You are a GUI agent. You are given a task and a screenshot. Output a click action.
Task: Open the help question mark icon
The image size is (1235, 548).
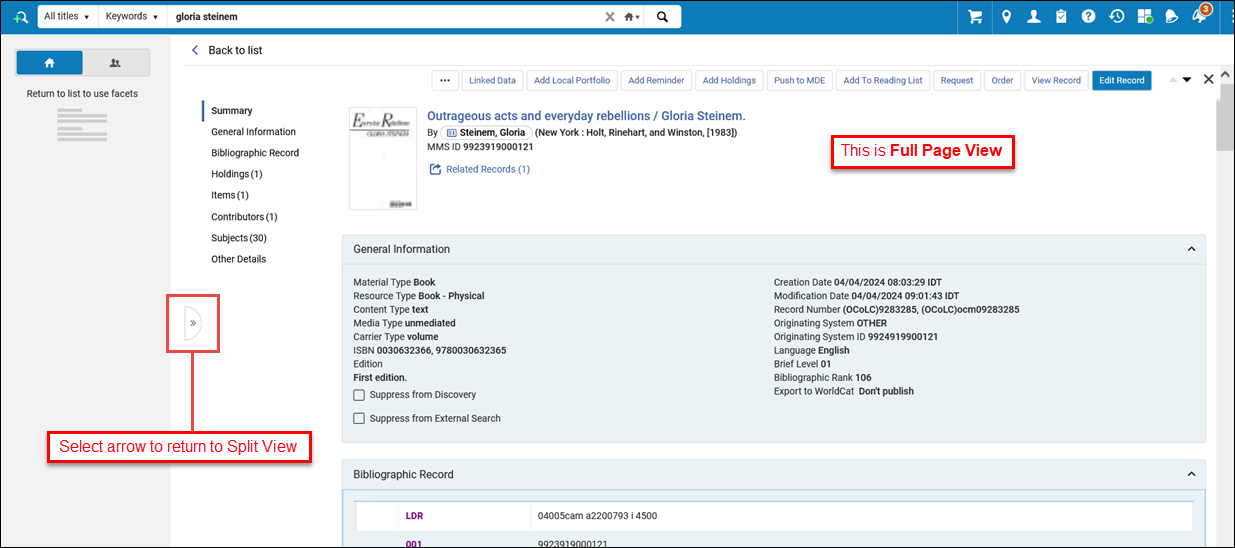(1088, 17)
